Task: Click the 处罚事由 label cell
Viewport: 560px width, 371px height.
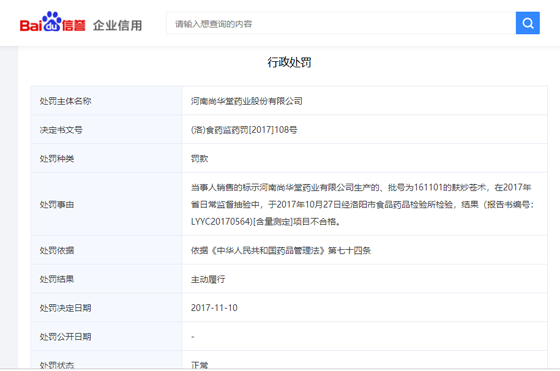Action: pyautogui.click(x=107, y=204)
